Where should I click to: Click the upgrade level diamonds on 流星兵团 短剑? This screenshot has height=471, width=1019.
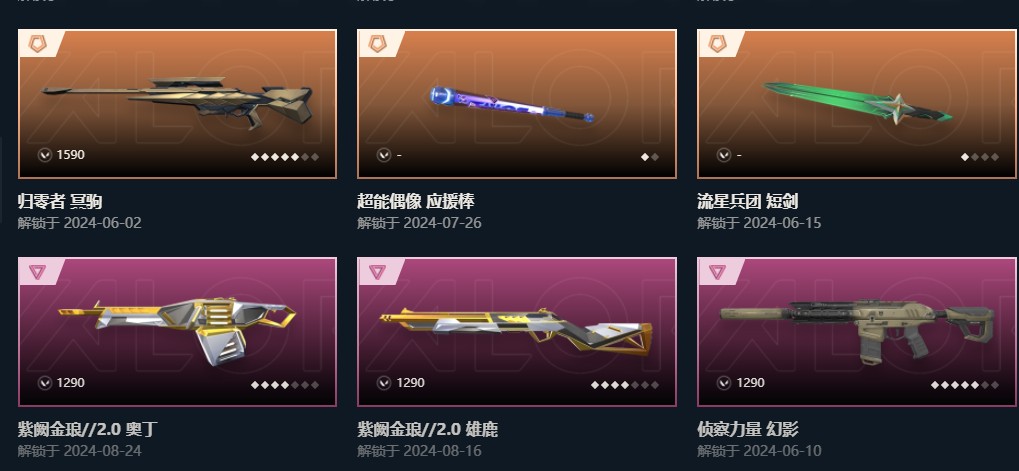pos(980,157)
